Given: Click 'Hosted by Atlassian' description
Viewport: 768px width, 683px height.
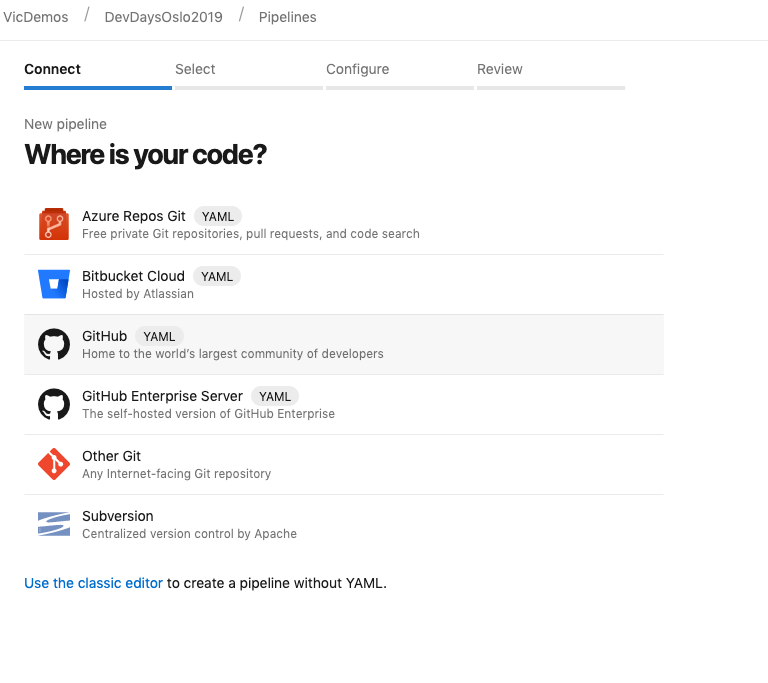Looking at the screenshot, I should 138,293.
